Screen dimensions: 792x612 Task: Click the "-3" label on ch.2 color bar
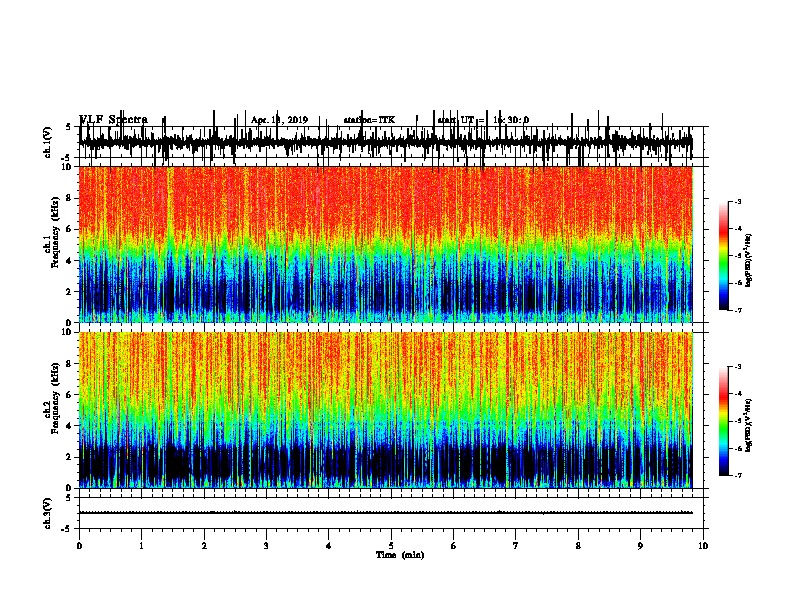pyautogui.click(x=737, y=367)
